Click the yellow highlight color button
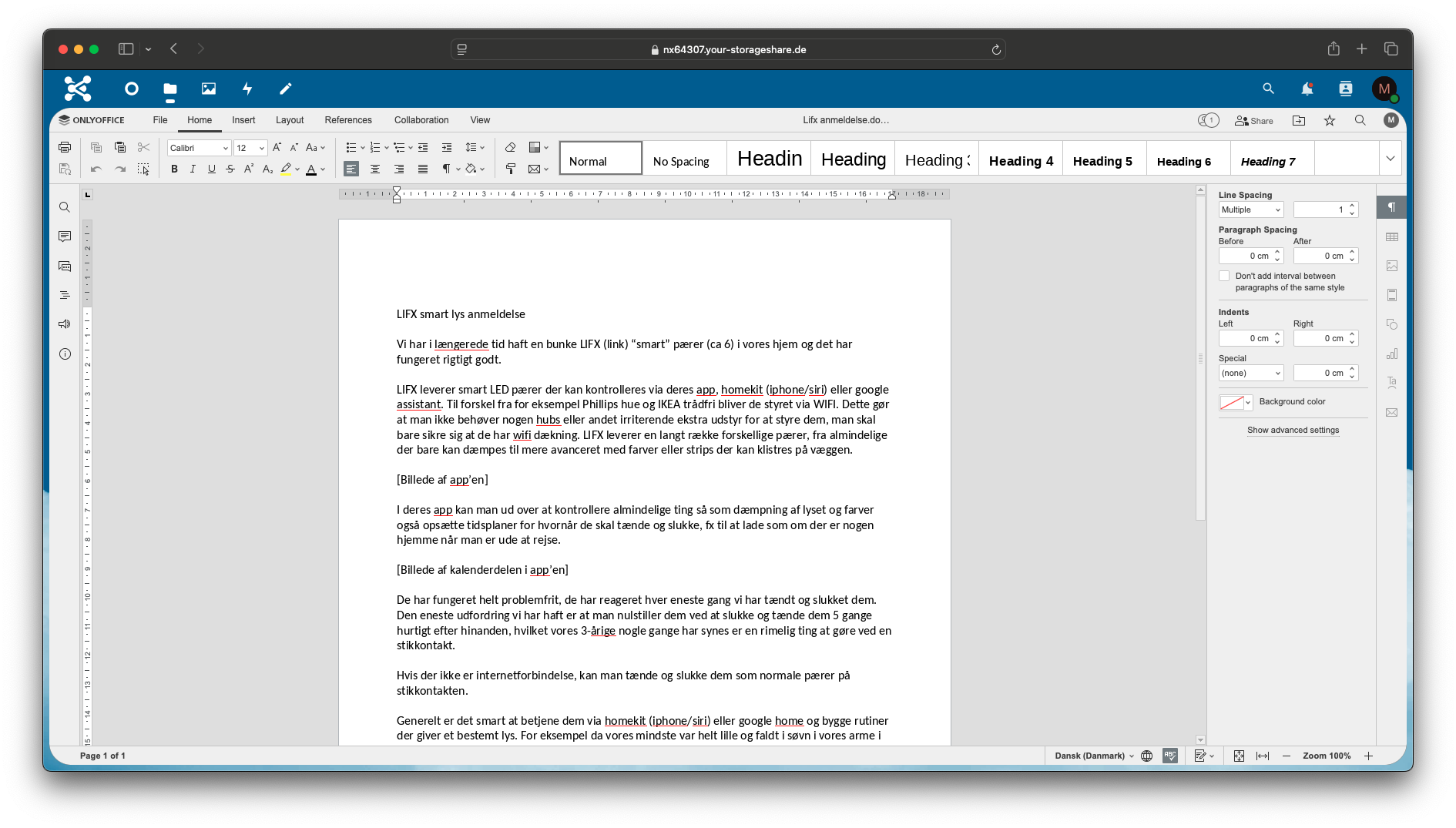 [286, 169]
